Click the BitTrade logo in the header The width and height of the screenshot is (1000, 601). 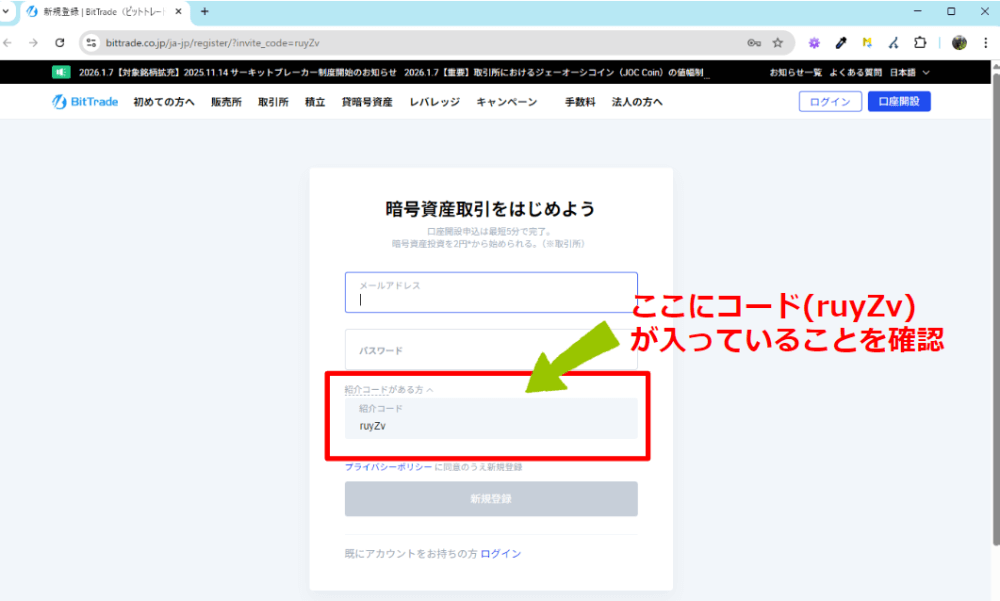point(84,101)
